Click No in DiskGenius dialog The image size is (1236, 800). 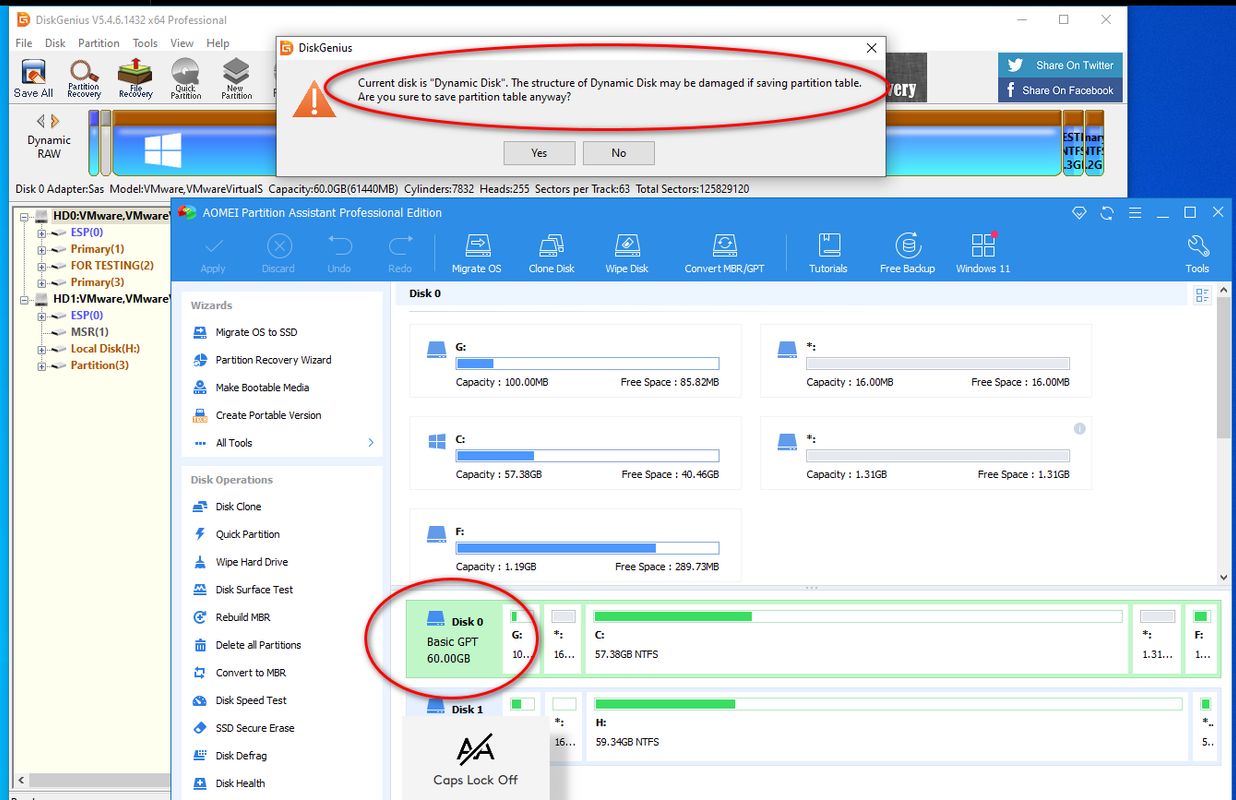point(619,153)
